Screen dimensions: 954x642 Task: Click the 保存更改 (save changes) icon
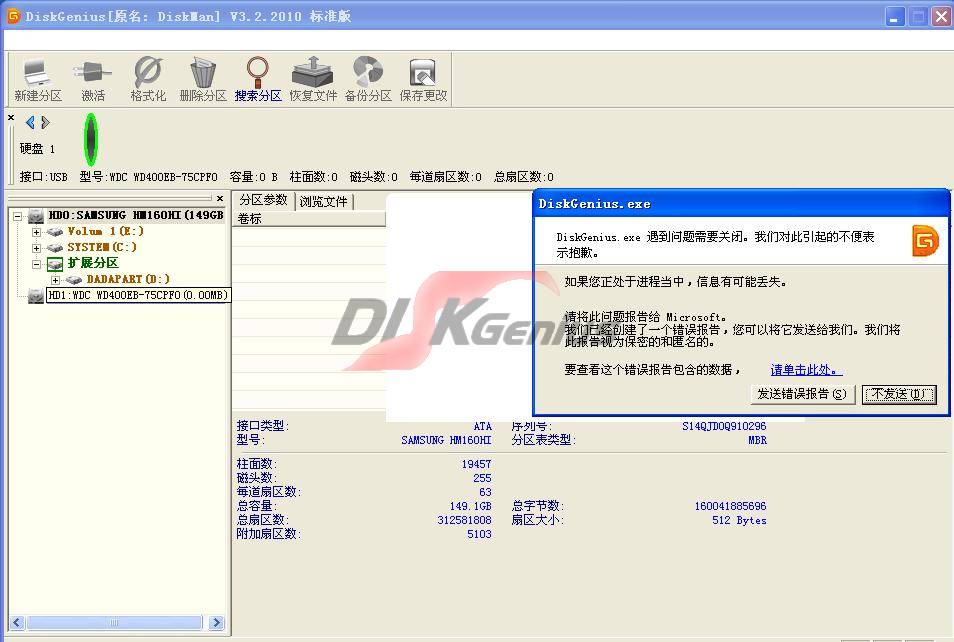pyautogui.click(x=423, y=80)
